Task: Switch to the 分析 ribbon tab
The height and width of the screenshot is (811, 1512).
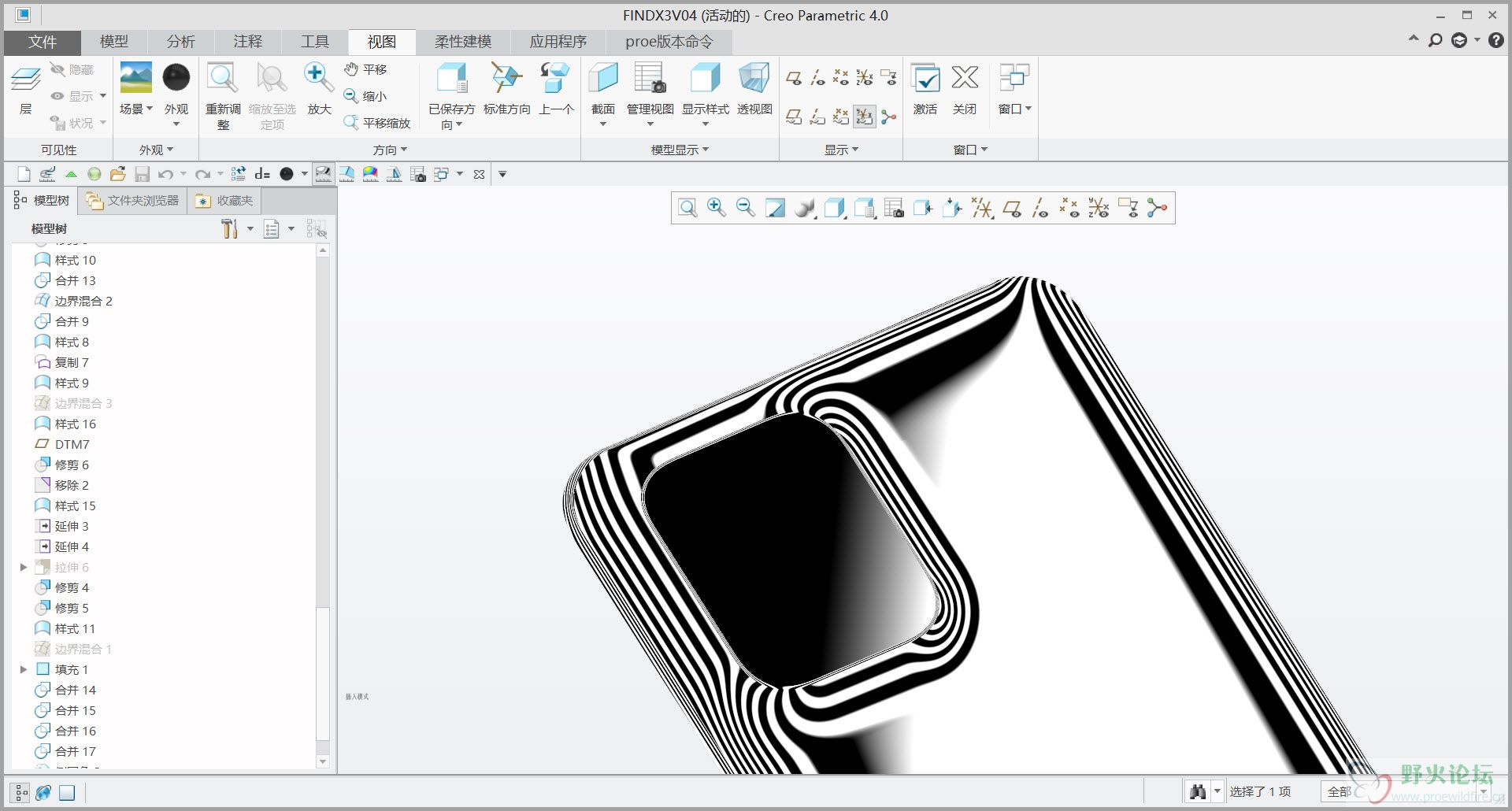Action: [x=180, y=42]
